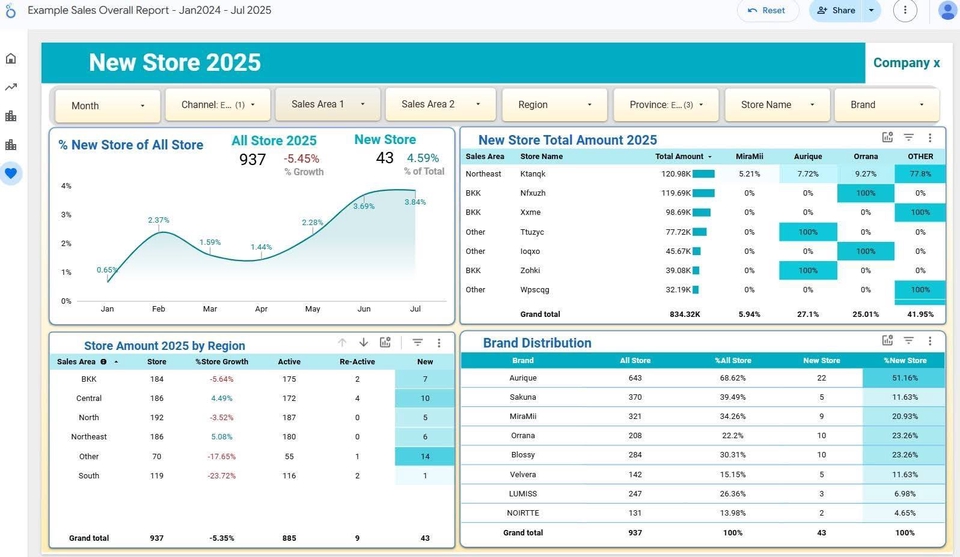The image size is (960, 557).
Task: Click filter icon in Store Amount by Region
Action: tap(418, 343)
